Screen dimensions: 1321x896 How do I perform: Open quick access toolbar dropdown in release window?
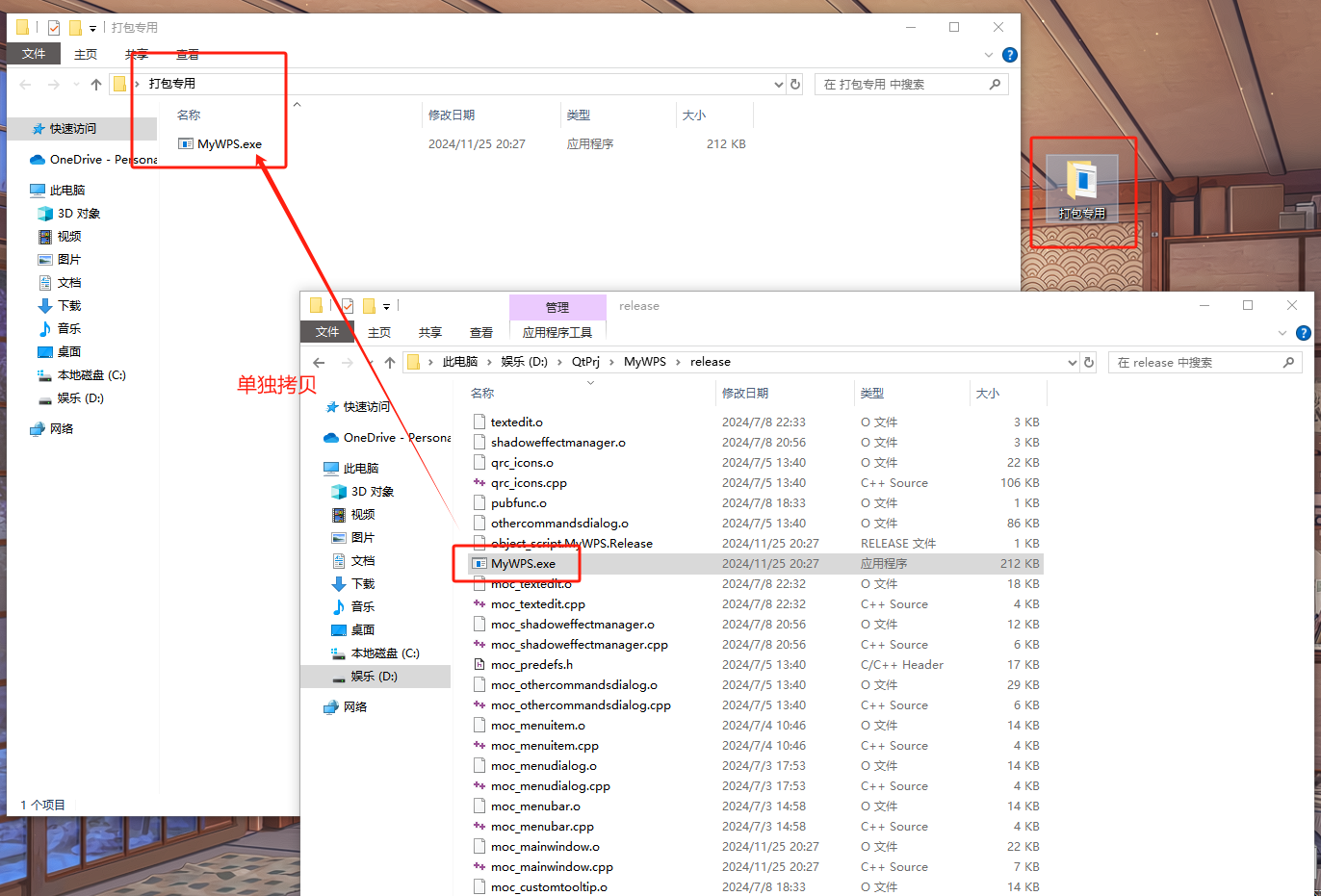(x=386, y=307)
